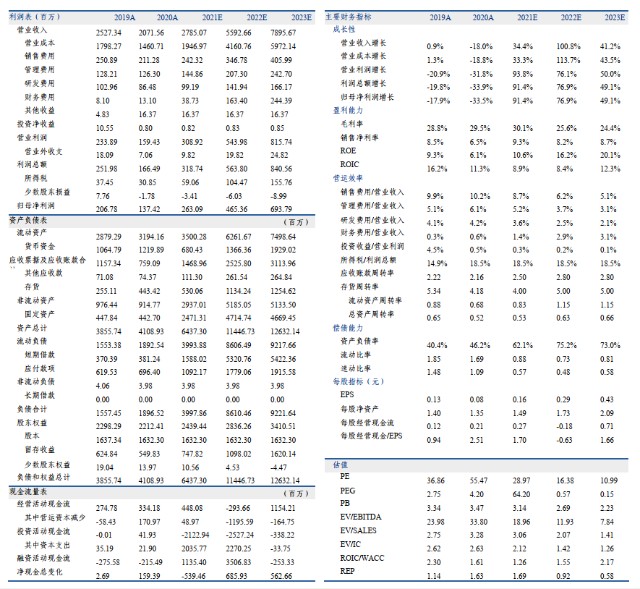Click the 估值 section header
640x589 pixels.
338,465
